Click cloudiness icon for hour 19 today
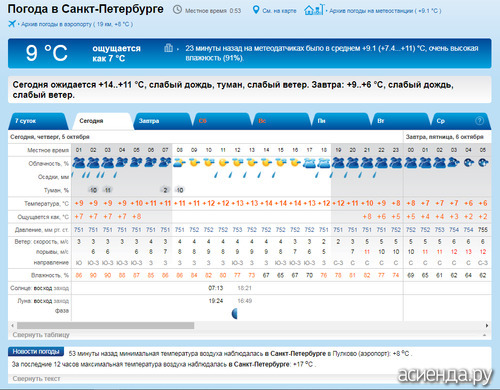Screen dimensions: 500x390 pos(338,163)
